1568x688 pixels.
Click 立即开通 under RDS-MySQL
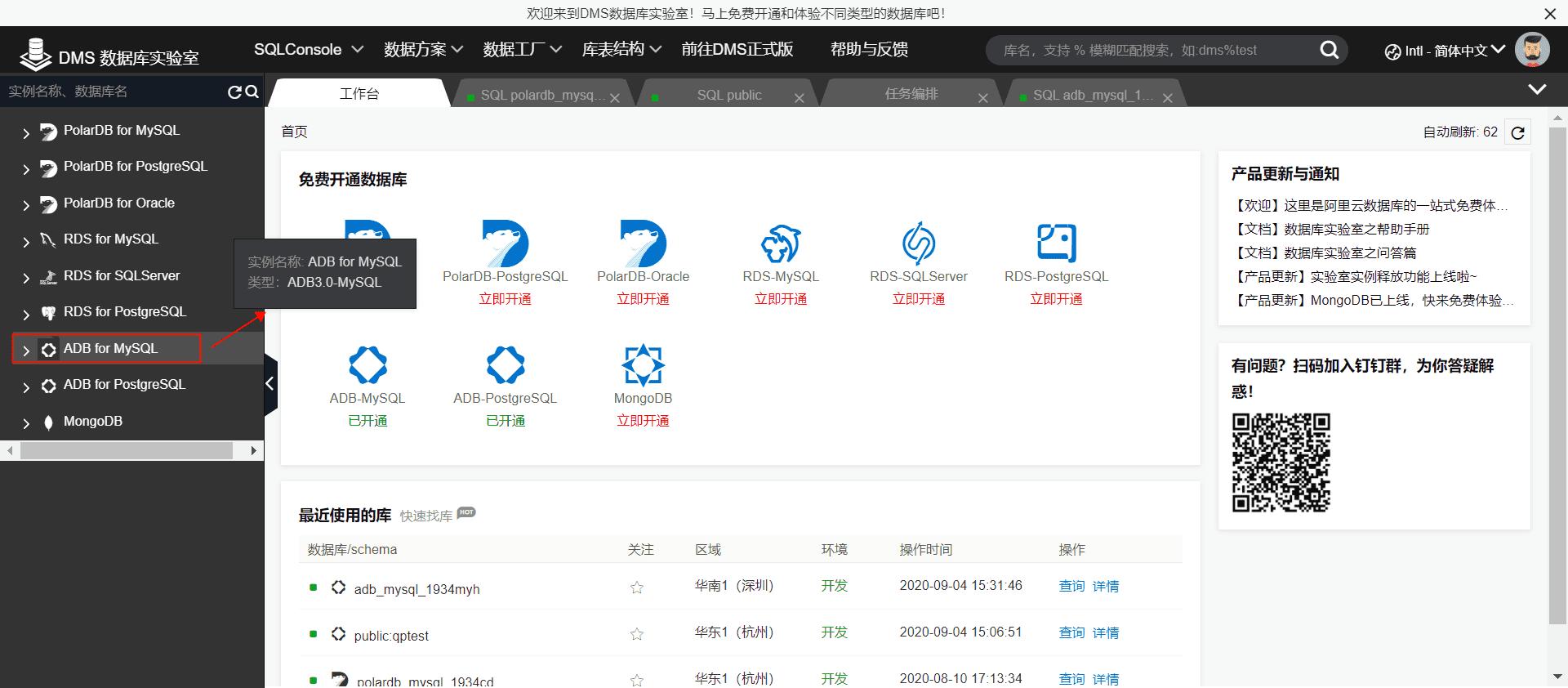(x=781, y=299)
